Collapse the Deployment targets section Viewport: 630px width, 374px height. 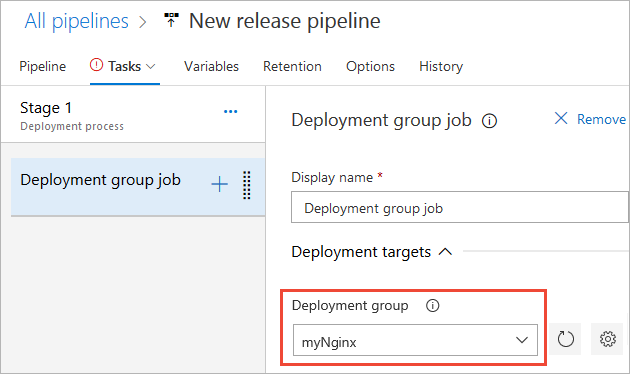(445, 252)
